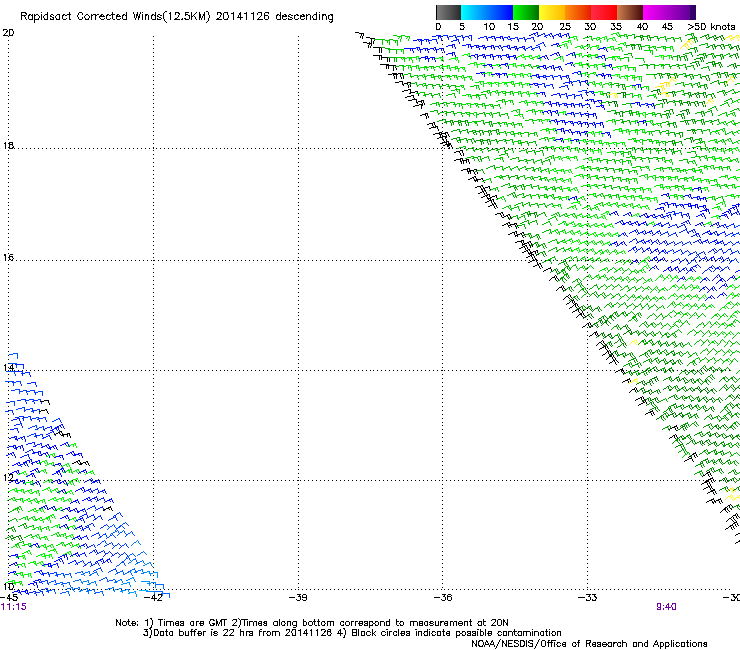The width and height of the screenshot is (740, 650).
Task: Click the title text 'Rapidscat Corrected Winds(12.5KM)'
Action: tap(115, 17)
